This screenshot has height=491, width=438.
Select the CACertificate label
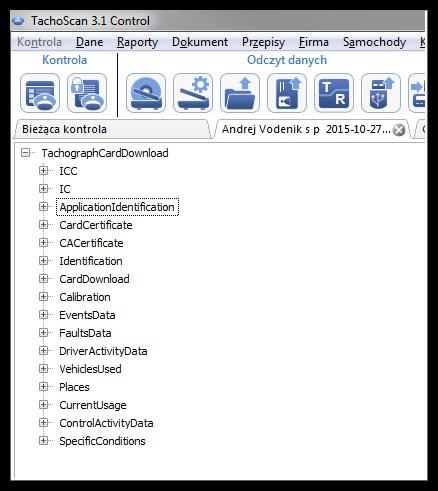tap(91, 243)
